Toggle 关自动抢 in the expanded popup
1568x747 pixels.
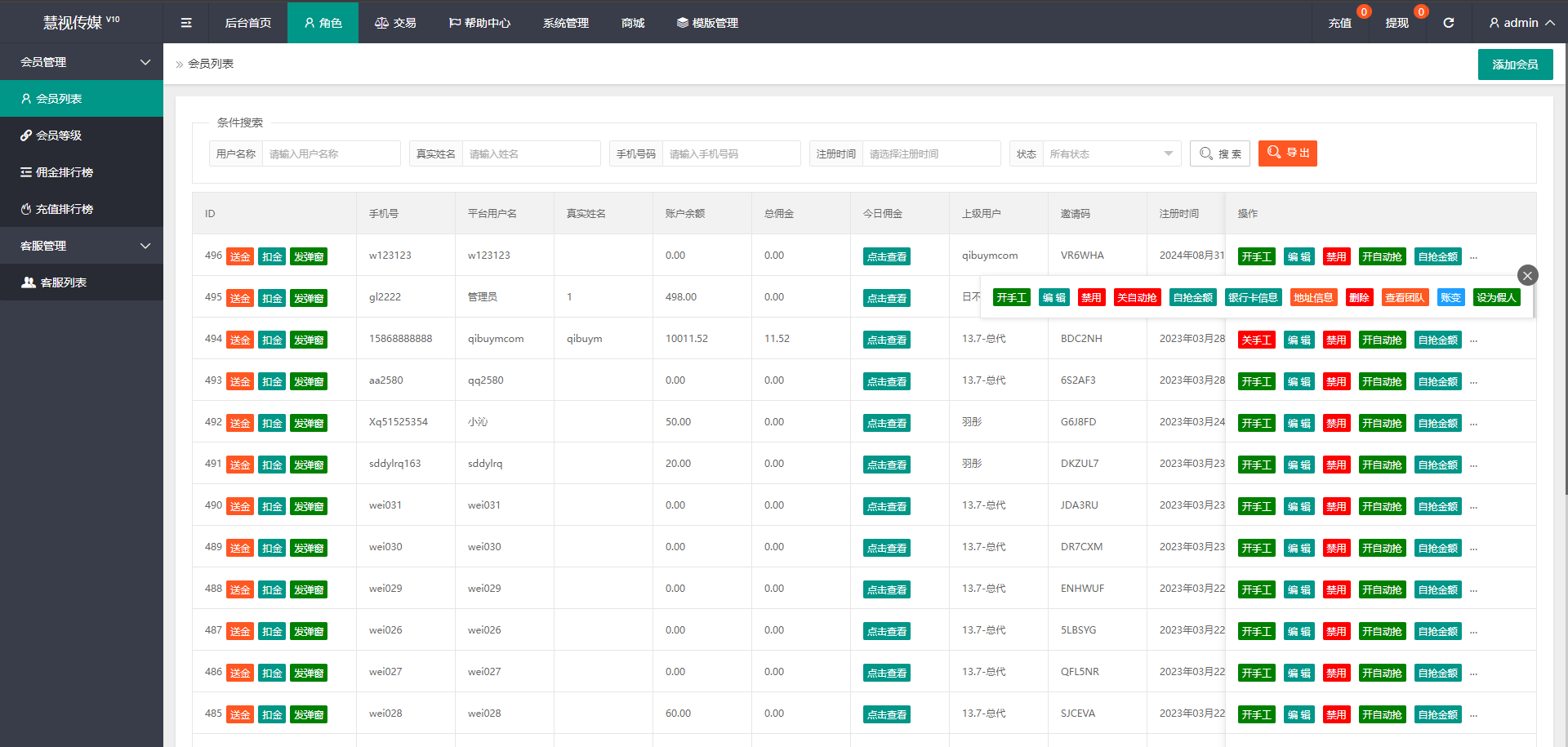pos(1137,298)
